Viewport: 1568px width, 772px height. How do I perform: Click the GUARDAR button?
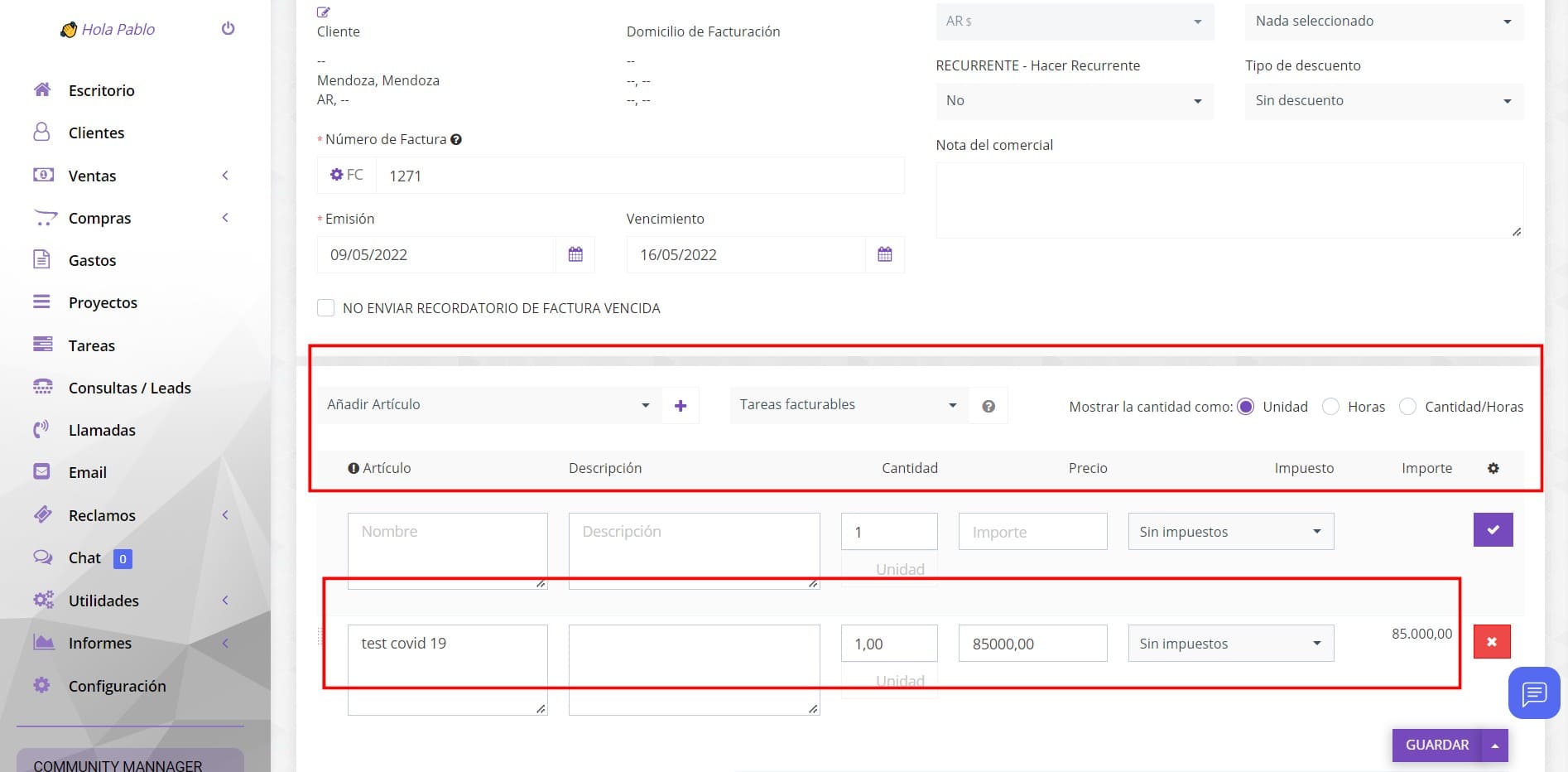pos(1437,745)
